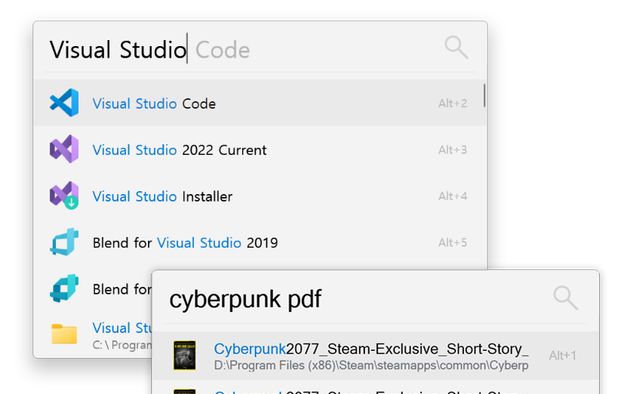The height and width of the screenshot is (394, 618).
Task: Click the Visual Studio search input field
Action: pos(244,50)
